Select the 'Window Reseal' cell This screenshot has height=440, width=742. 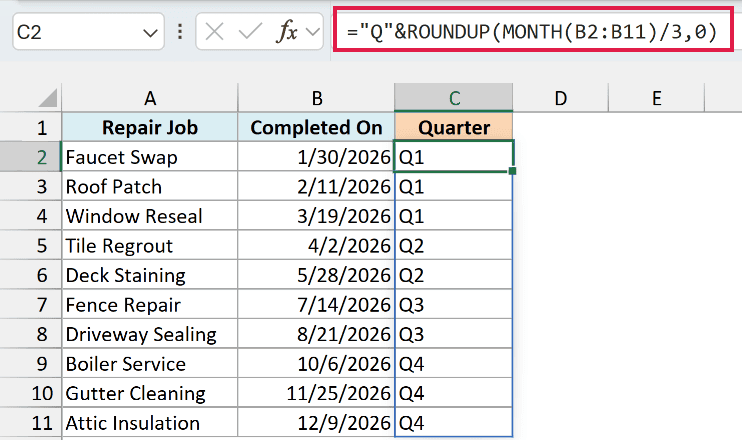pos(150,216)
